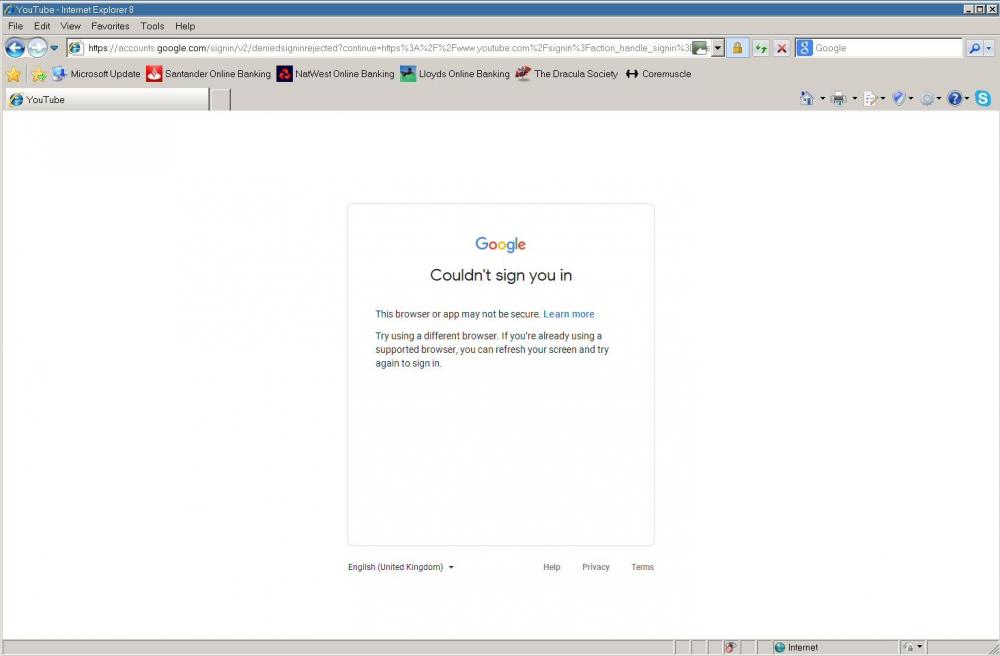Click the Add to Favorites Bar icon
Screen dimensions: 1000x656
(39, 74)
